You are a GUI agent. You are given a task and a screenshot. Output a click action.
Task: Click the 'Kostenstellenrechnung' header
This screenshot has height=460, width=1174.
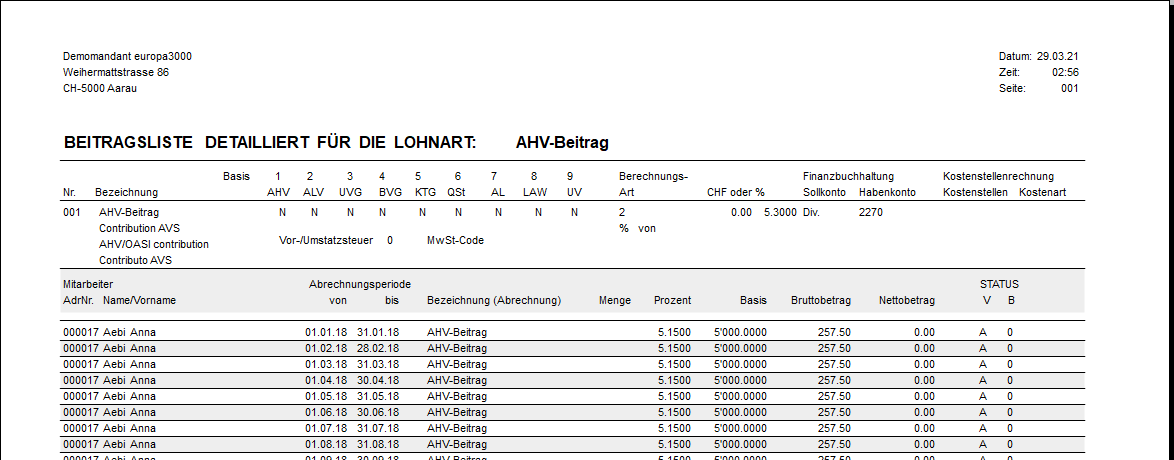998,177
